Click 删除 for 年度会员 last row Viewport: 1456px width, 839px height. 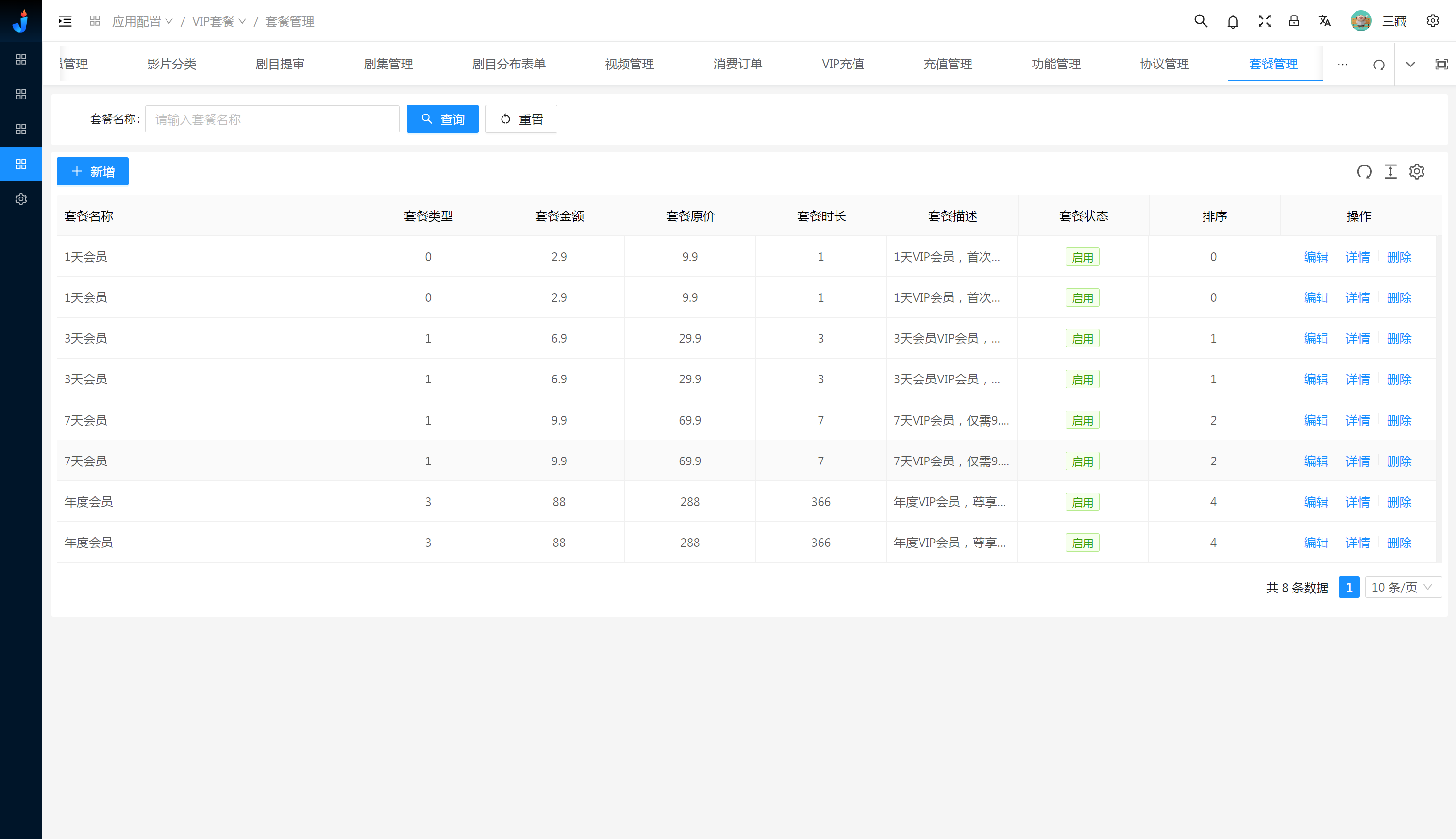[x=1398, y=543]
